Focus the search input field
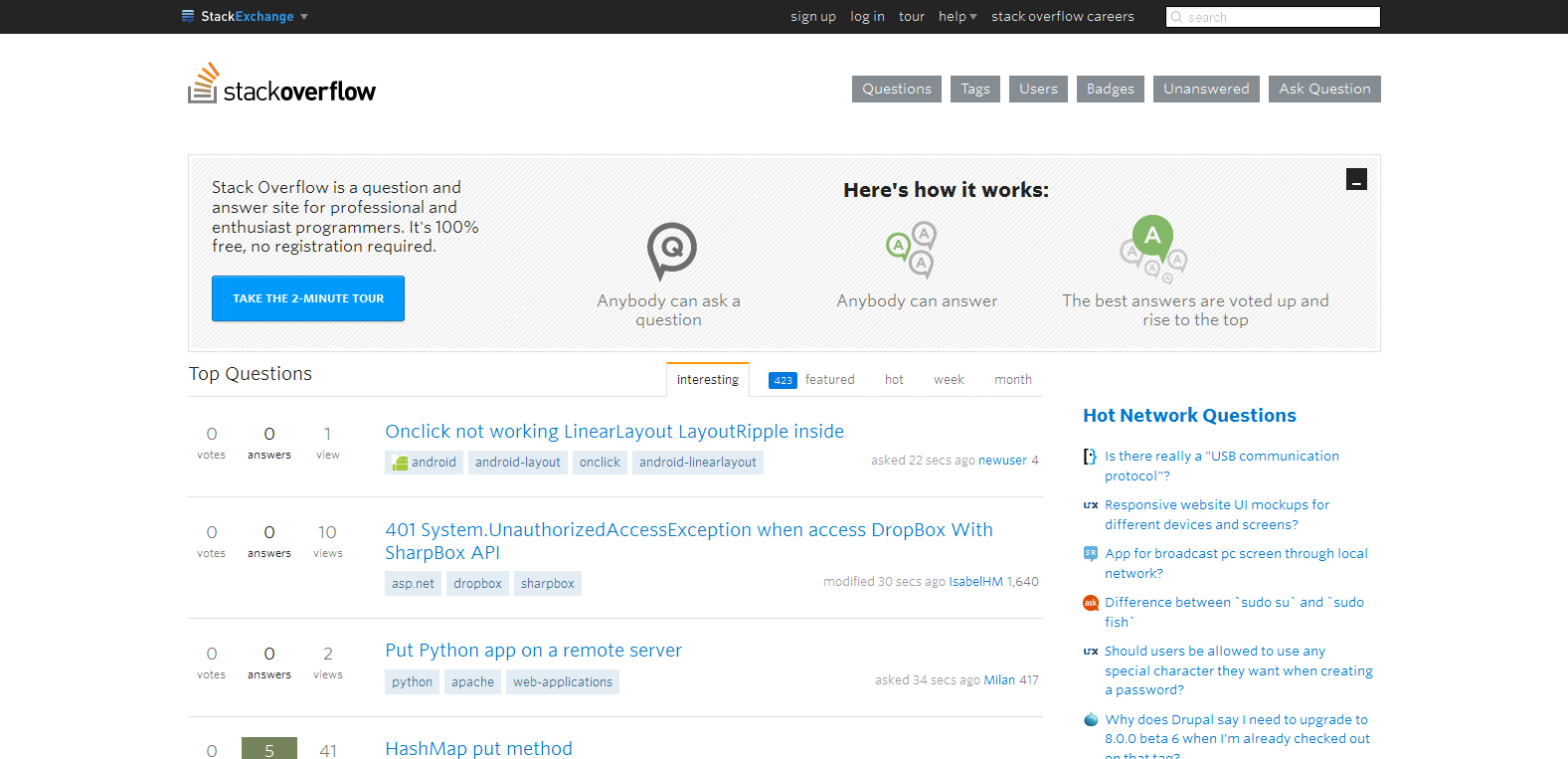 point(1273,17)
